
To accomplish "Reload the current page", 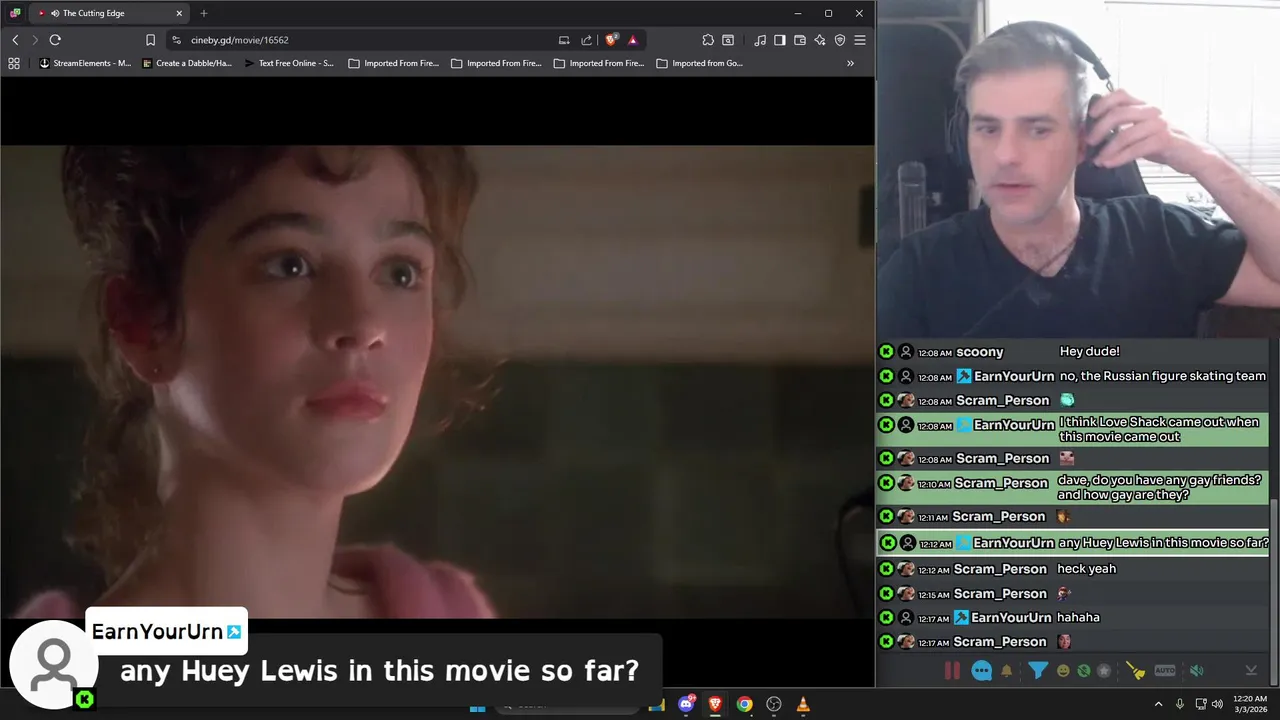I will click(55, 40).
